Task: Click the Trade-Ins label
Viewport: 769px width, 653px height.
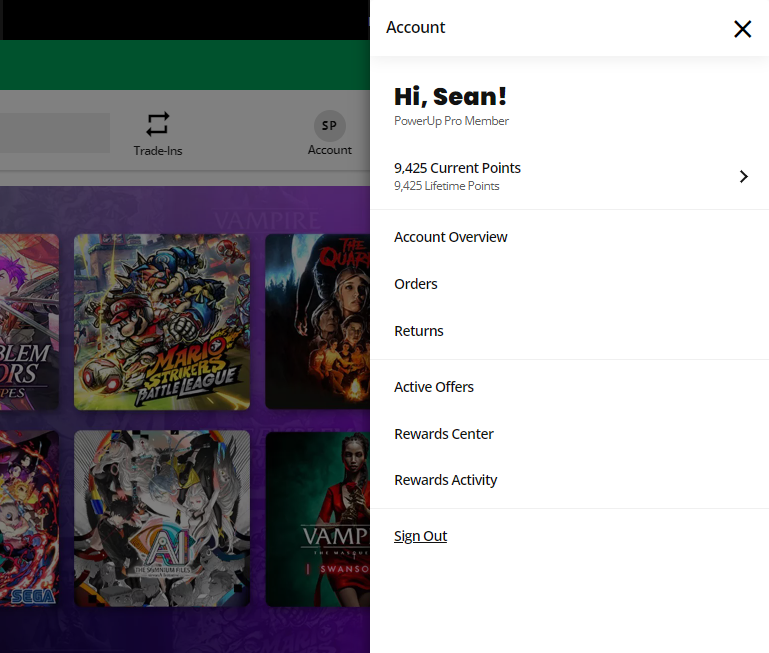Action: 158,151
